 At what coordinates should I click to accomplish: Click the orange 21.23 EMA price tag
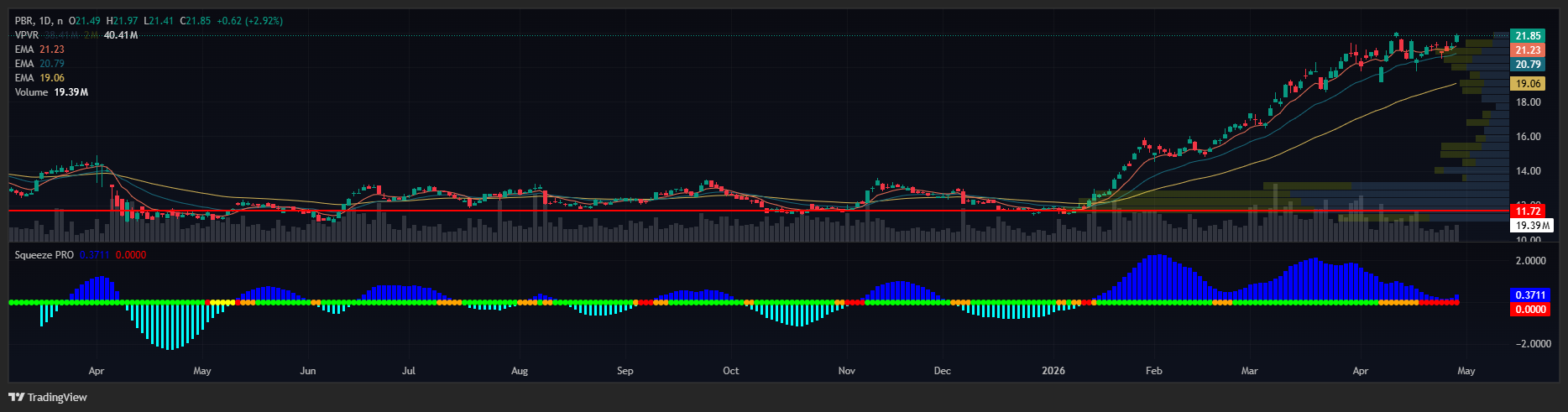click(1528, 50)
